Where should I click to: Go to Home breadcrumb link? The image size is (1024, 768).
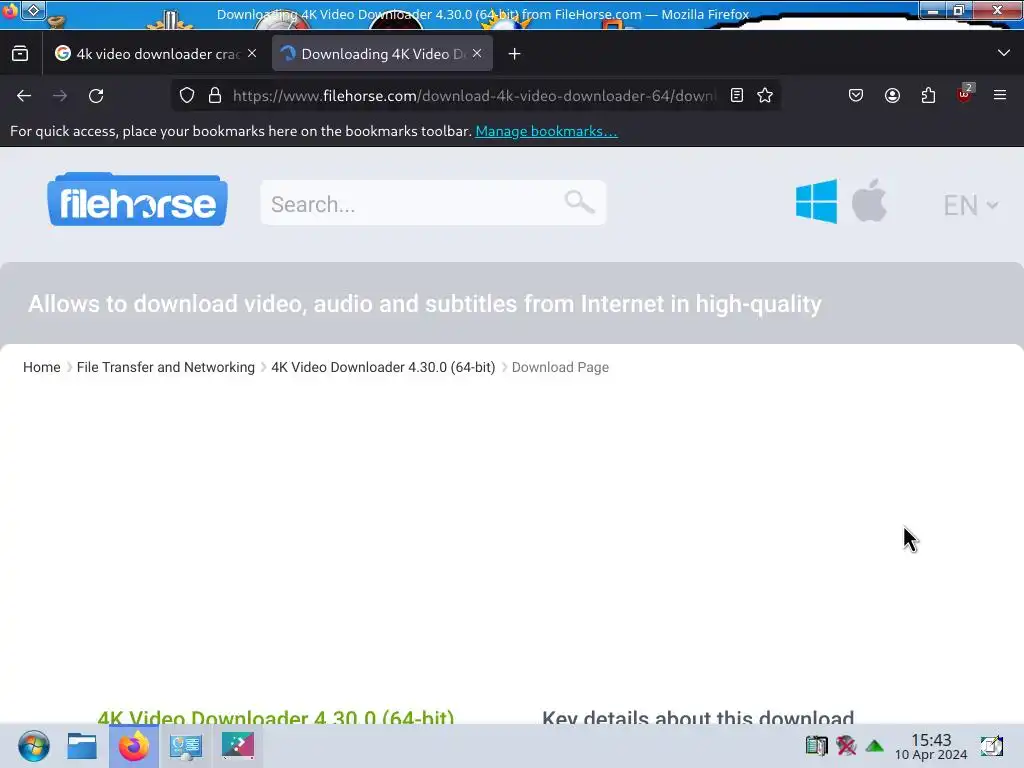click(42, 367)
